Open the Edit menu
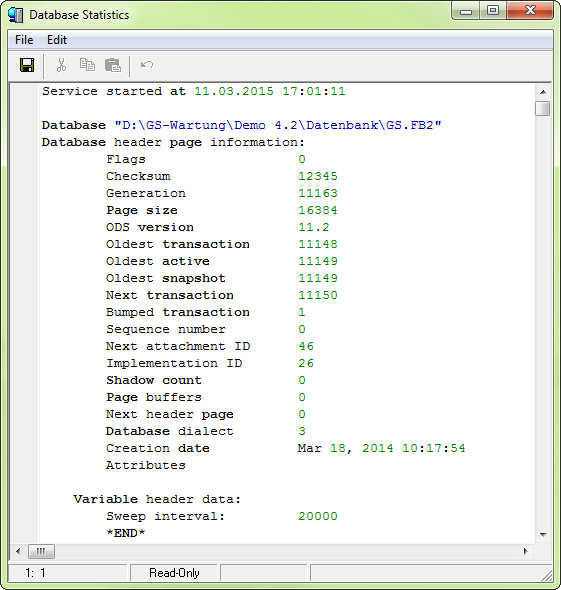The height and width of the screenshot is (590, 561). point(57,40)
